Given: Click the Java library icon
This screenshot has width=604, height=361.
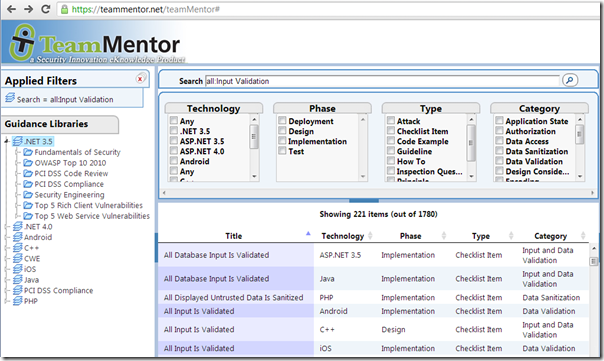Looking at the screenshot, I should coord(18,280).
